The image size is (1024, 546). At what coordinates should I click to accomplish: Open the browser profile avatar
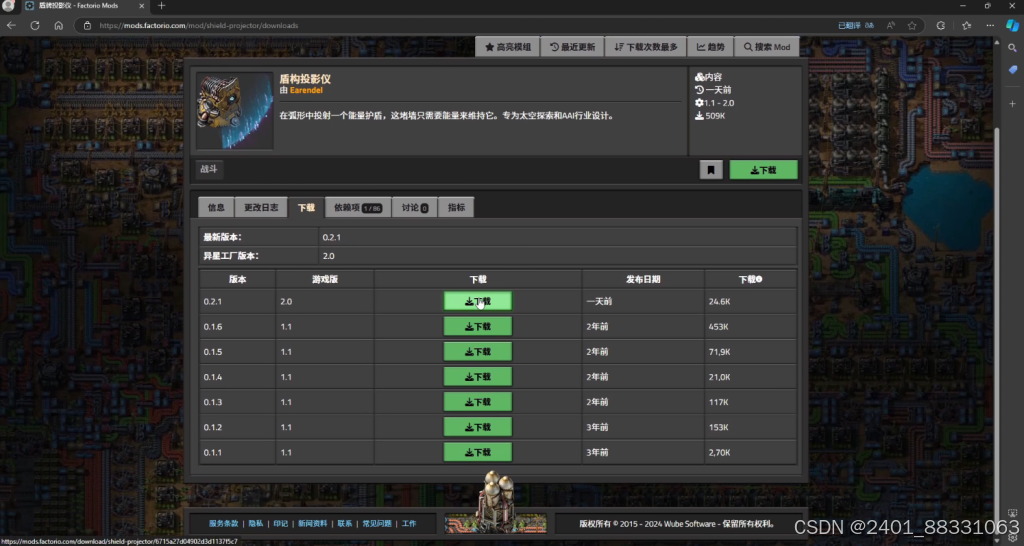tap(8, 6)
